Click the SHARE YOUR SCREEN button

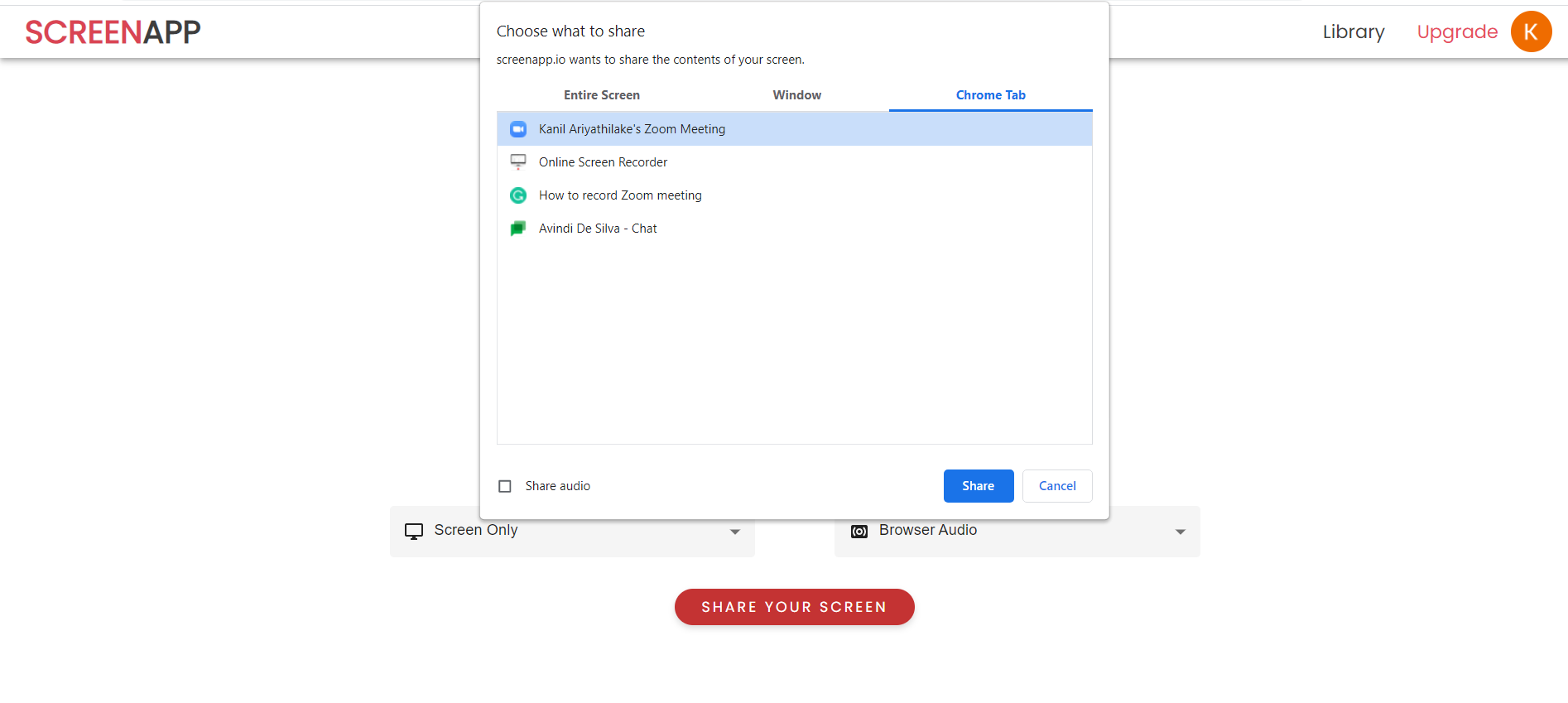tap(795, 607)
